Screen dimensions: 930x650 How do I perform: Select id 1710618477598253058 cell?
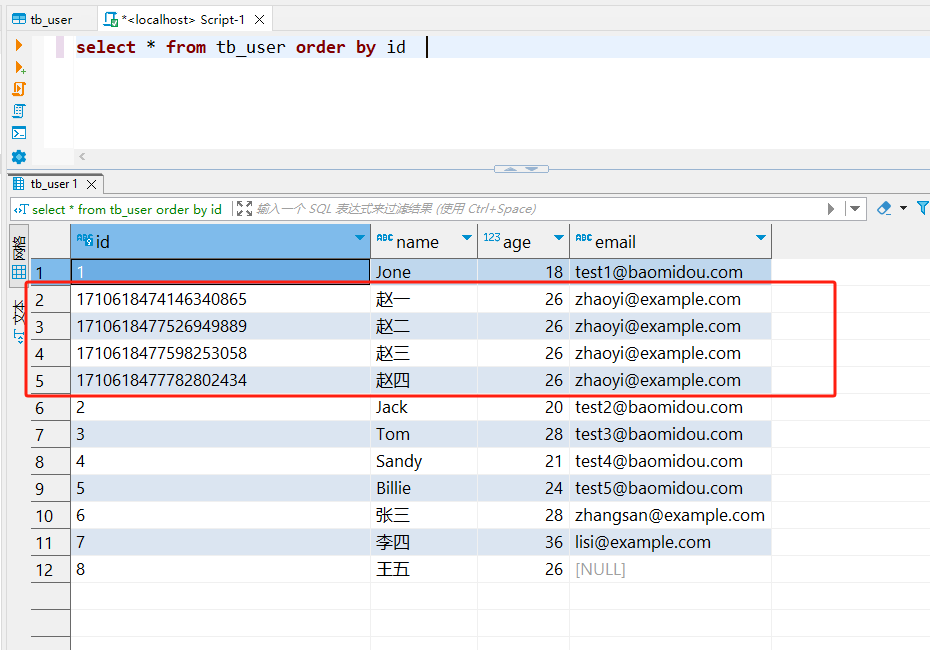point(220,353)
